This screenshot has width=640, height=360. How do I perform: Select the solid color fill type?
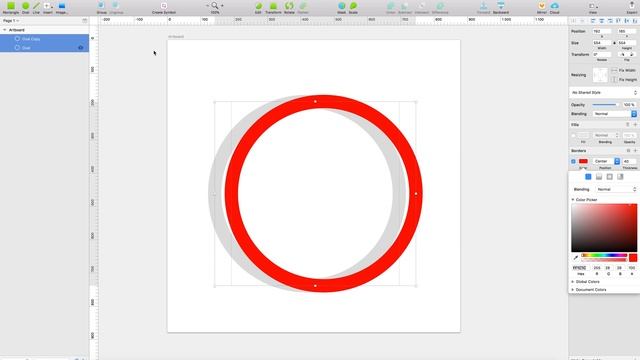[x=588, y=177]
